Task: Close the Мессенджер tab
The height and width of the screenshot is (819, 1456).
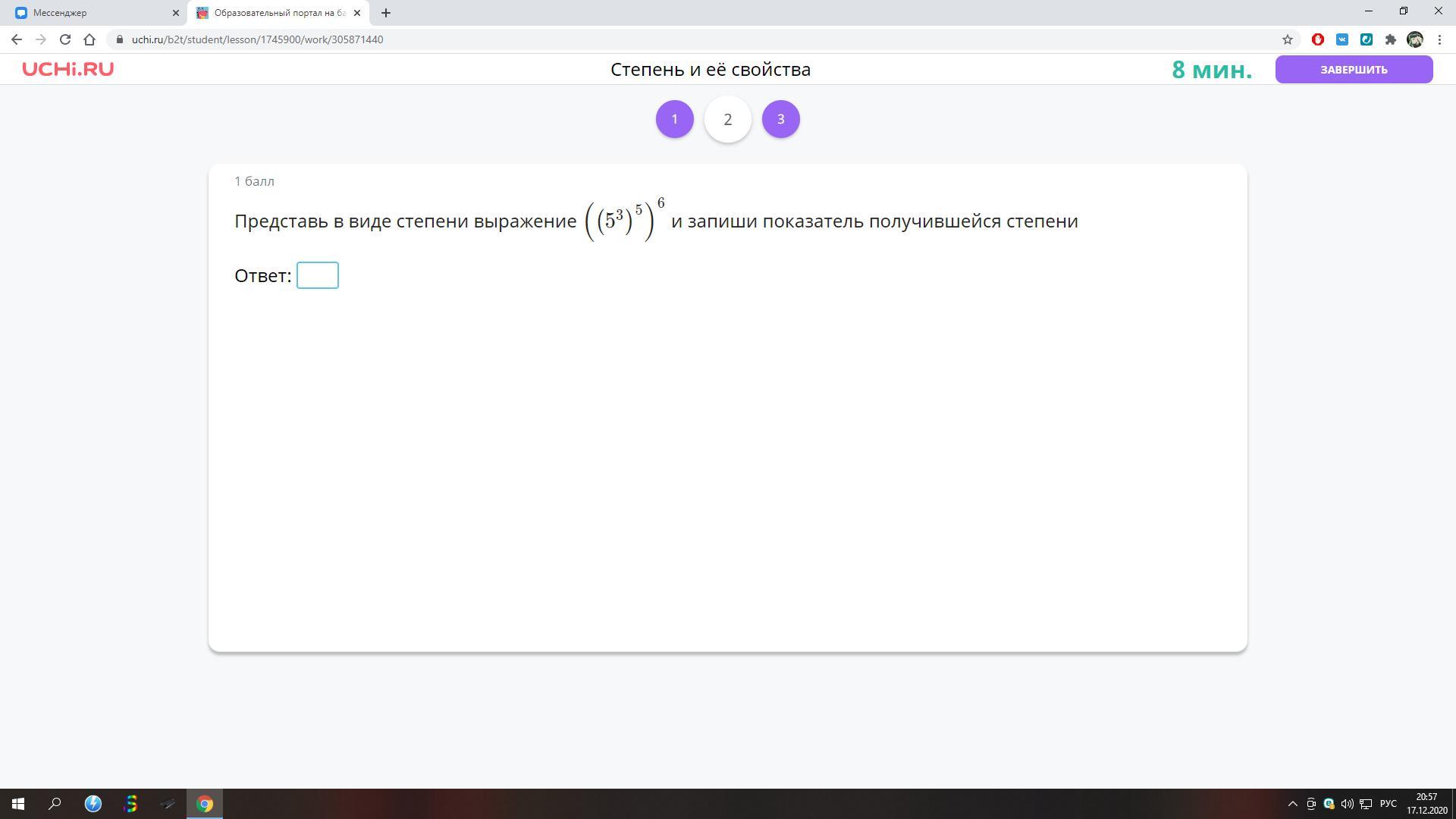Action: pos(176,13)
